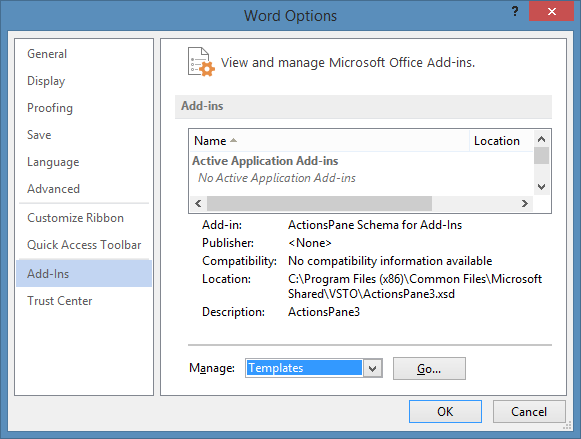Click the add-ins list scroll down arrow
Viewport: 581px width, 439px height.
541,187
